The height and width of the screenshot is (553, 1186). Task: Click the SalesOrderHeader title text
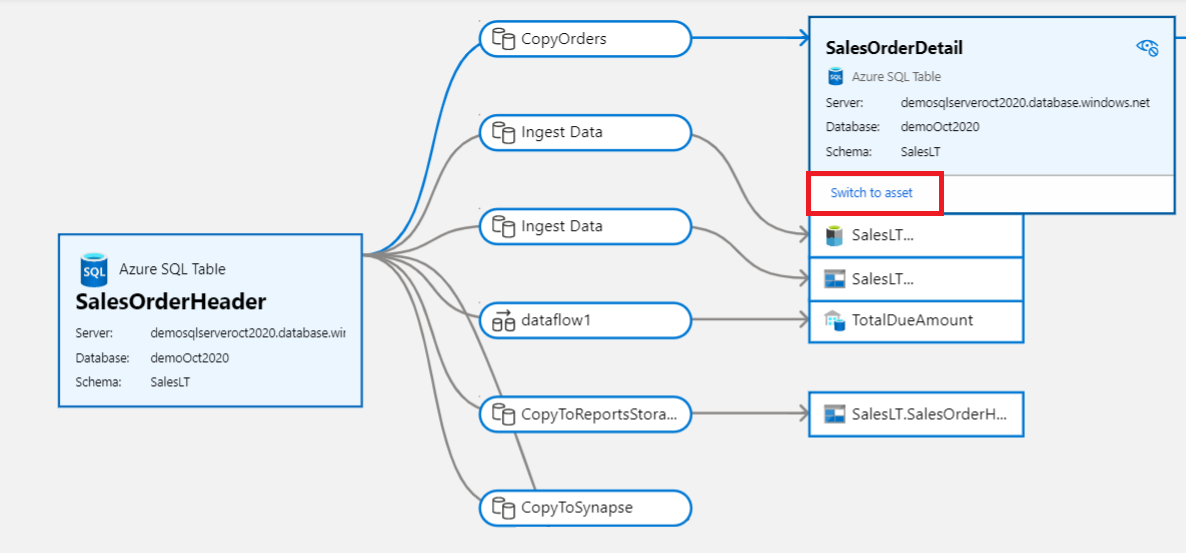pyautogui.click(x=170, y=302)
